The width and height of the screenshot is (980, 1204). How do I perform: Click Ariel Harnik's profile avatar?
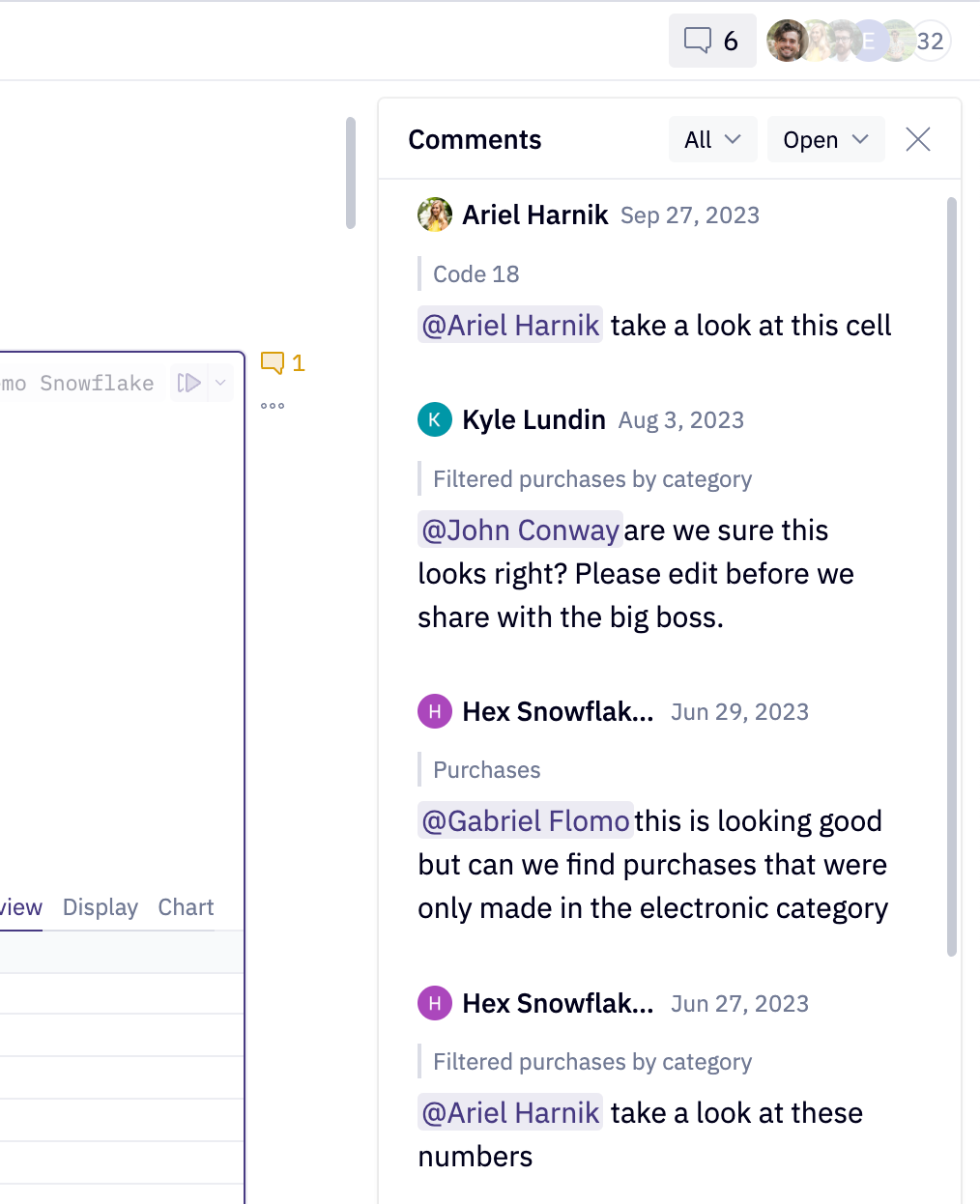tap(434, 215)
